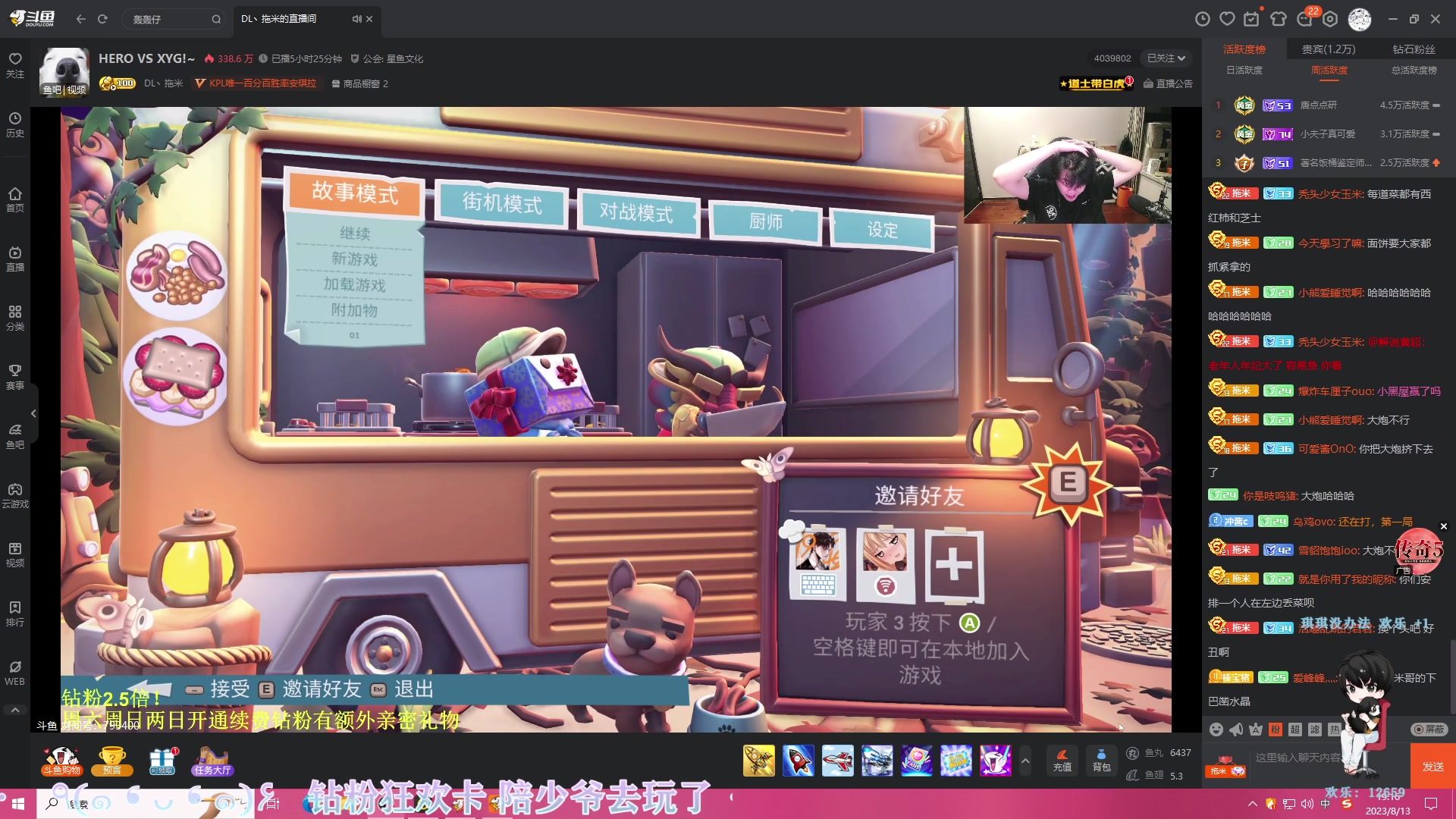
Task: Open the 排行 rankings sidebar icon
Action: 15,613
